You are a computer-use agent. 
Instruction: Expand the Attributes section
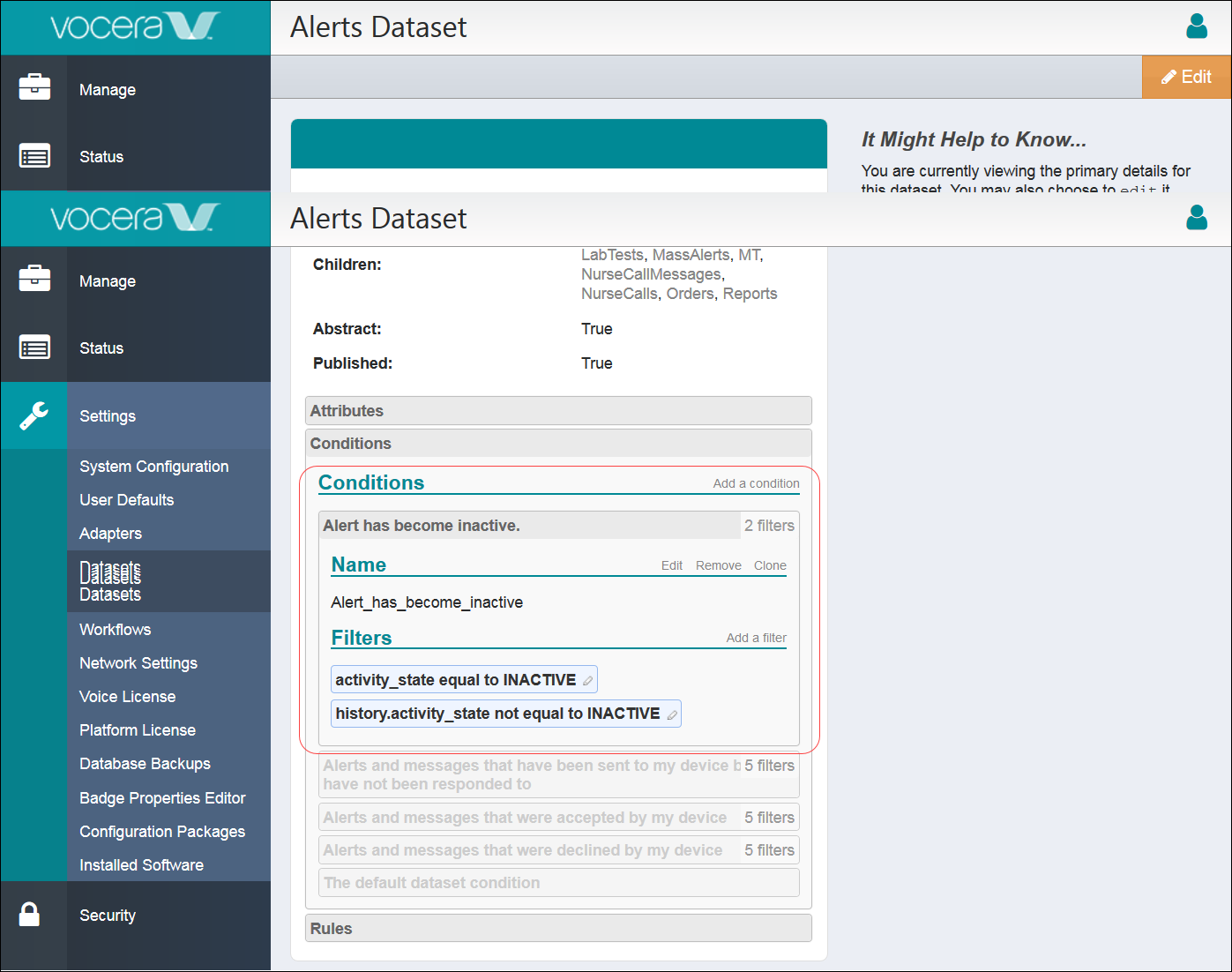pyautogui.click(x=557, y=411)
